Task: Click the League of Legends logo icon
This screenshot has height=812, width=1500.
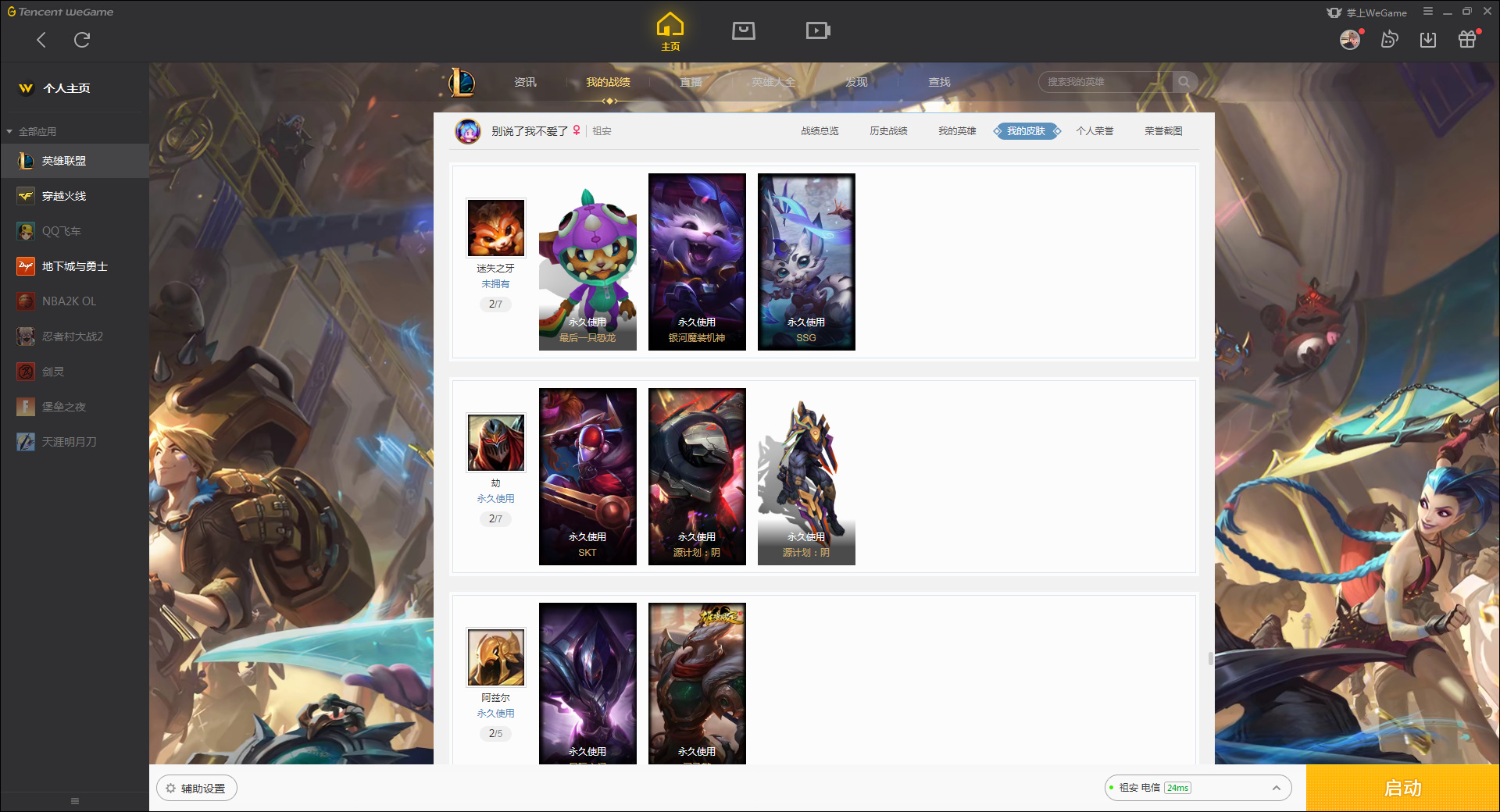Action: pos(462,82)
